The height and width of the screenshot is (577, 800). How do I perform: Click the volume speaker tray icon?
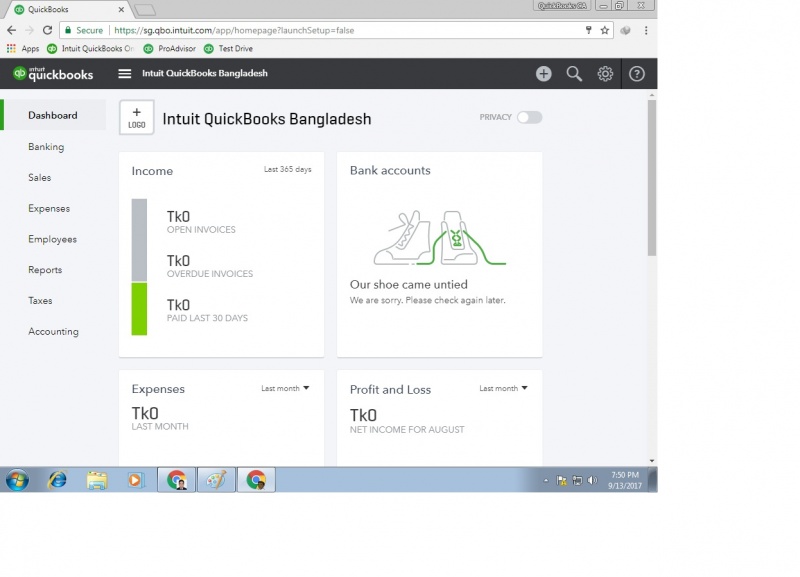(592, 480)
